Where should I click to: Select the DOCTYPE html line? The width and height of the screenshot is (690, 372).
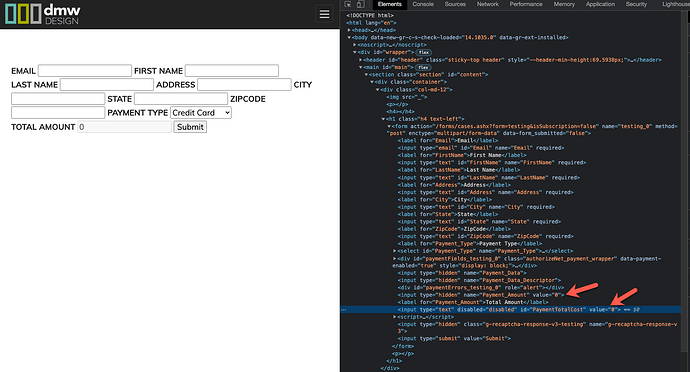point(370,15)
